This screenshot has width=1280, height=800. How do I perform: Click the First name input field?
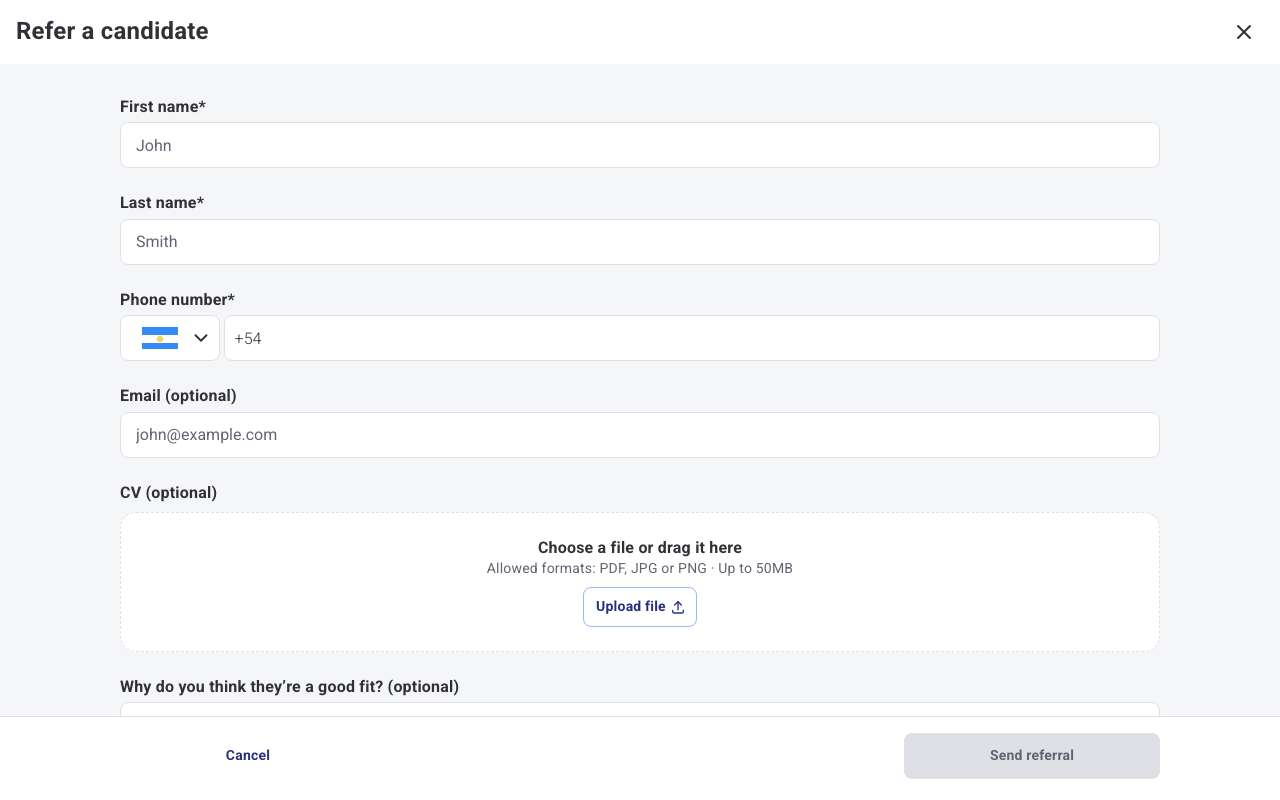640,145
